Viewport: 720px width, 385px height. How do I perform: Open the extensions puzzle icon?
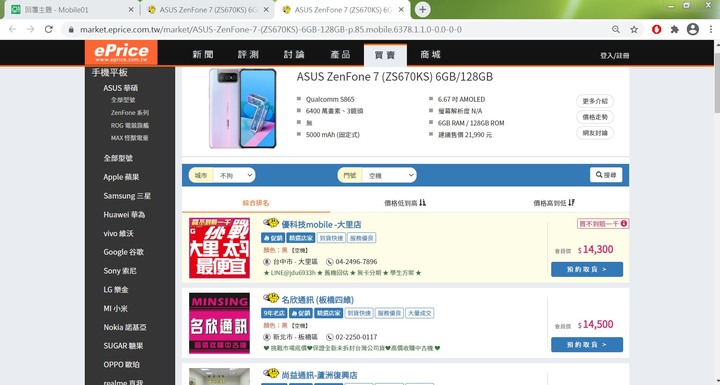tap(675, 29)
